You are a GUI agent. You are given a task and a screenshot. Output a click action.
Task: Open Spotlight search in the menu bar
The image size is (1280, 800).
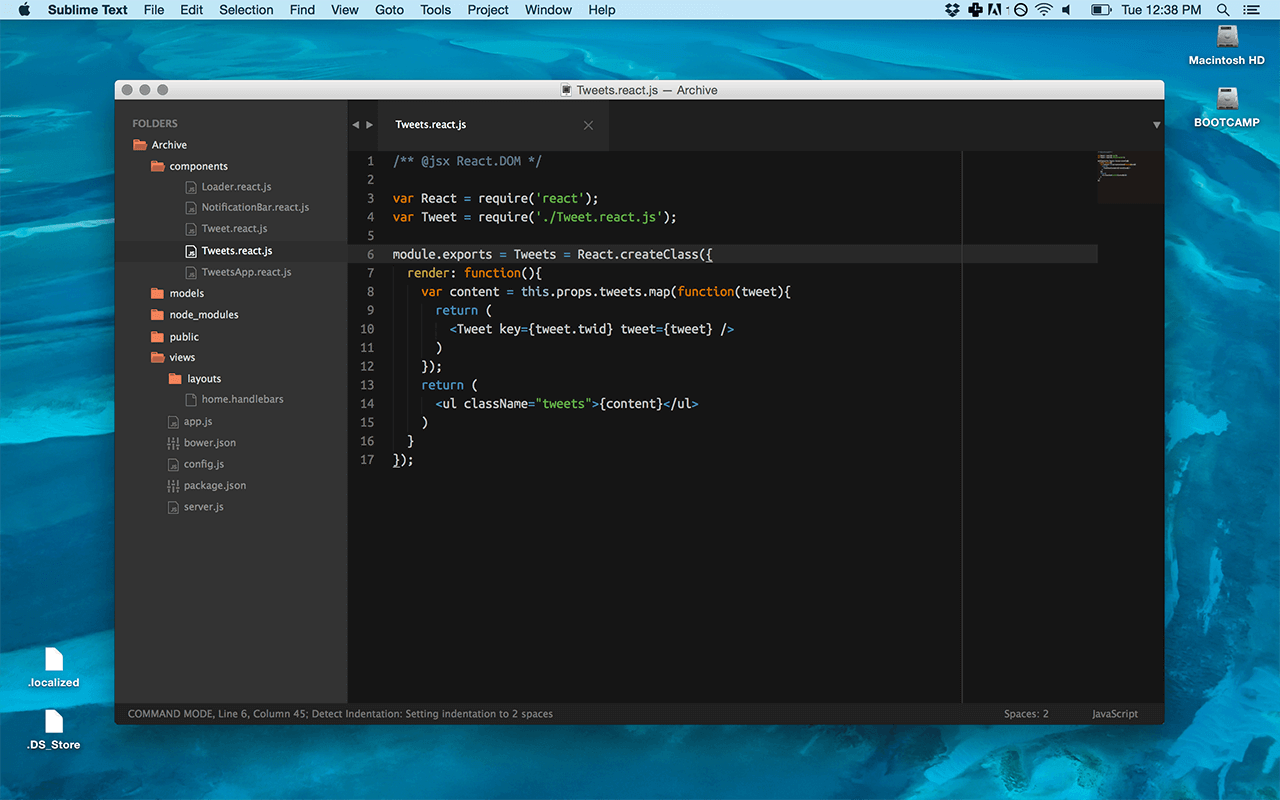coord(1223,10)
